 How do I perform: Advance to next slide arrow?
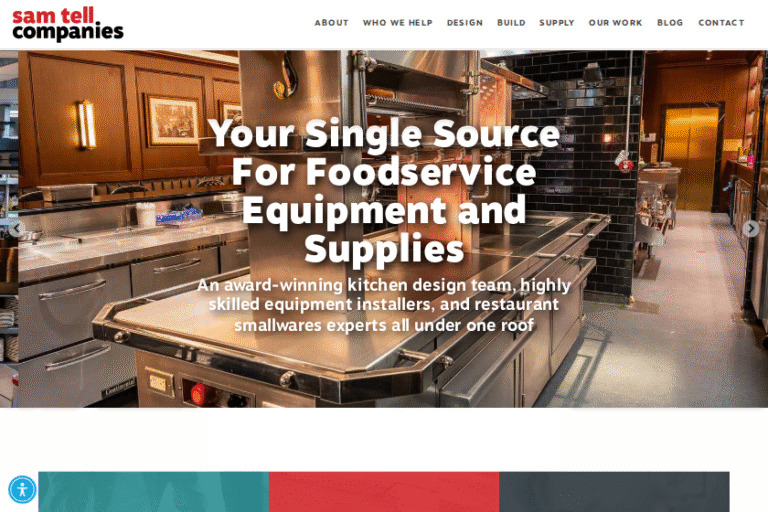click(x=751, y=228)
